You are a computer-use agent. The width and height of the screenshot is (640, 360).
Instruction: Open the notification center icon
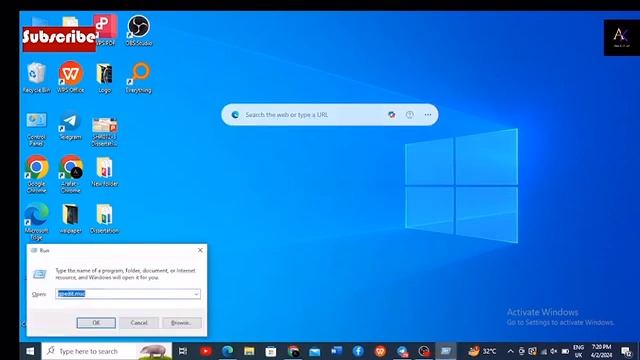627,351
